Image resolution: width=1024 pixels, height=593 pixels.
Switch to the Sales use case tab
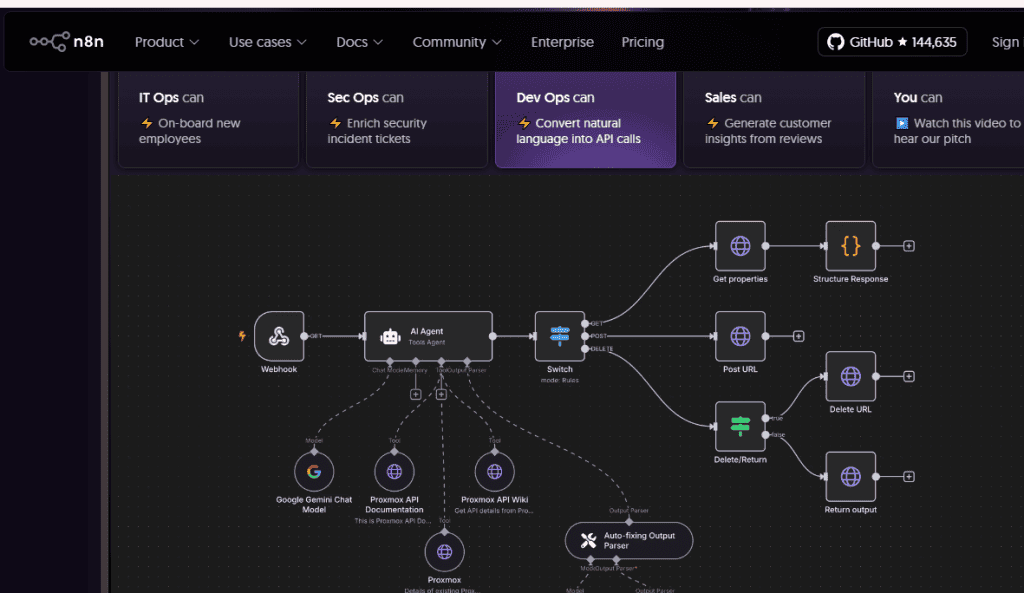[x=774, y=118]
